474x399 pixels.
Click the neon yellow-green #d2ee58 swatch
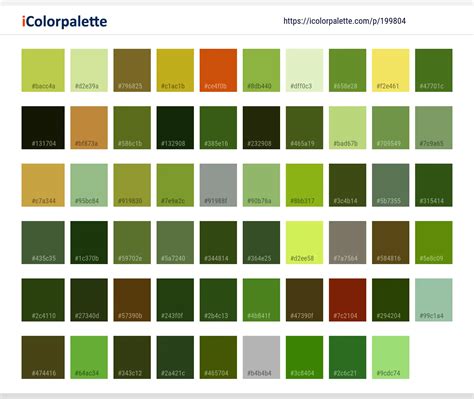(x=304, y=242)
